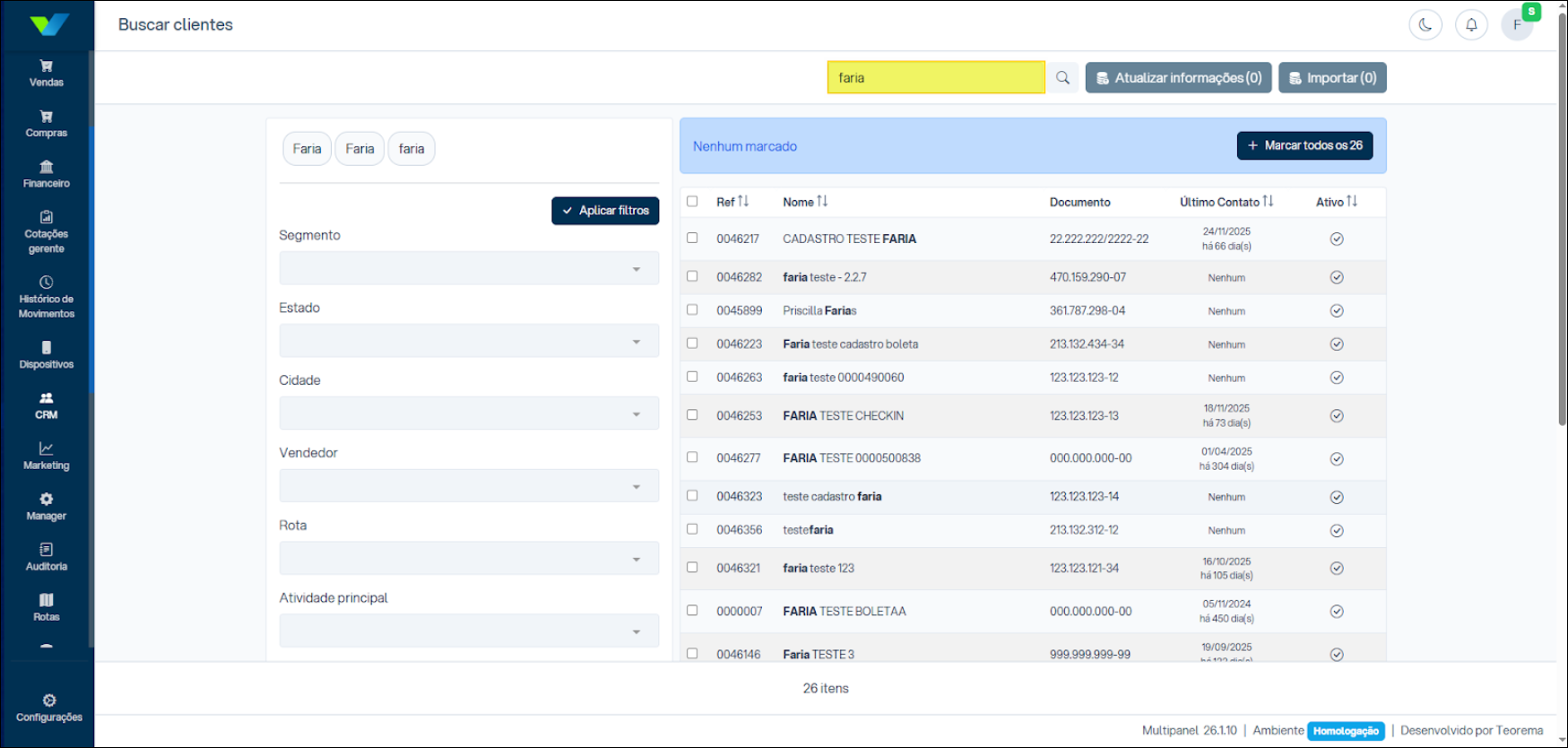Click the Aplicar filtros button
This screenshot has height=748, width=1568.
605,211
